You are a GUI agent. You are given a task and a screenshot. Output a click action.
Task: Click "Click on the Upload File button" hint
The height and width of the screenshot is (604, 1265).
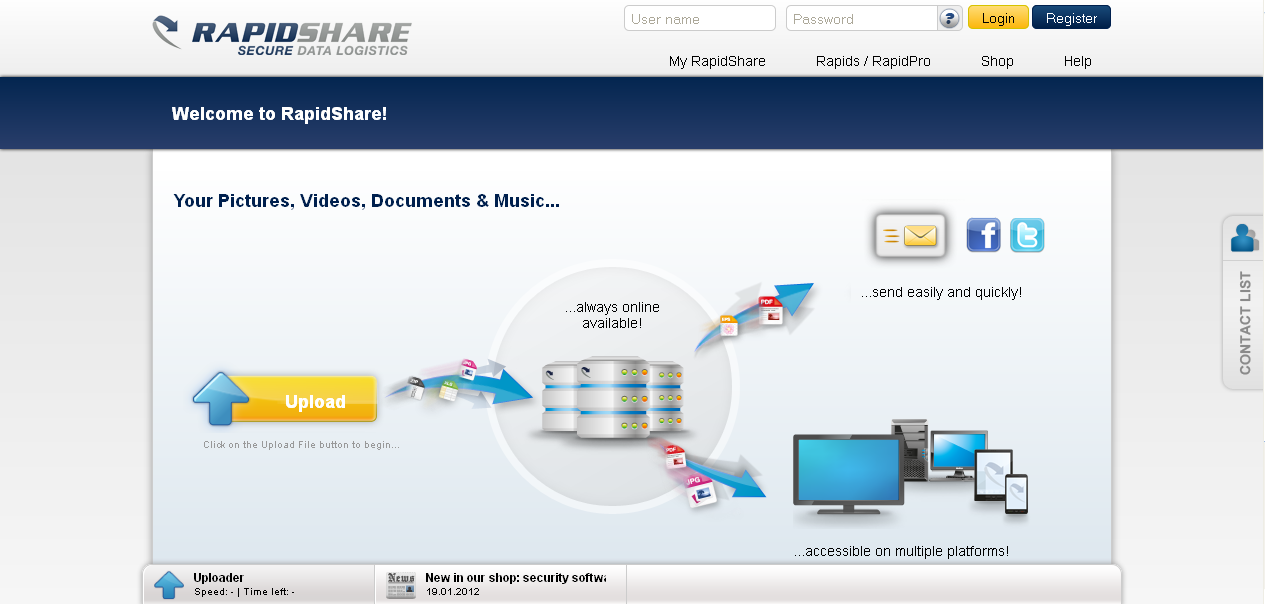(301, 445)
